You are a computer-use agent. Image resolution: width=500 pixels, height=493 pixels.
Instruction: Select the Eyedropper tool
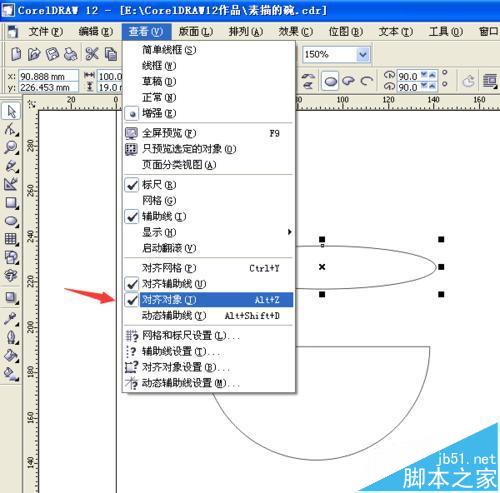click(11, 319)
